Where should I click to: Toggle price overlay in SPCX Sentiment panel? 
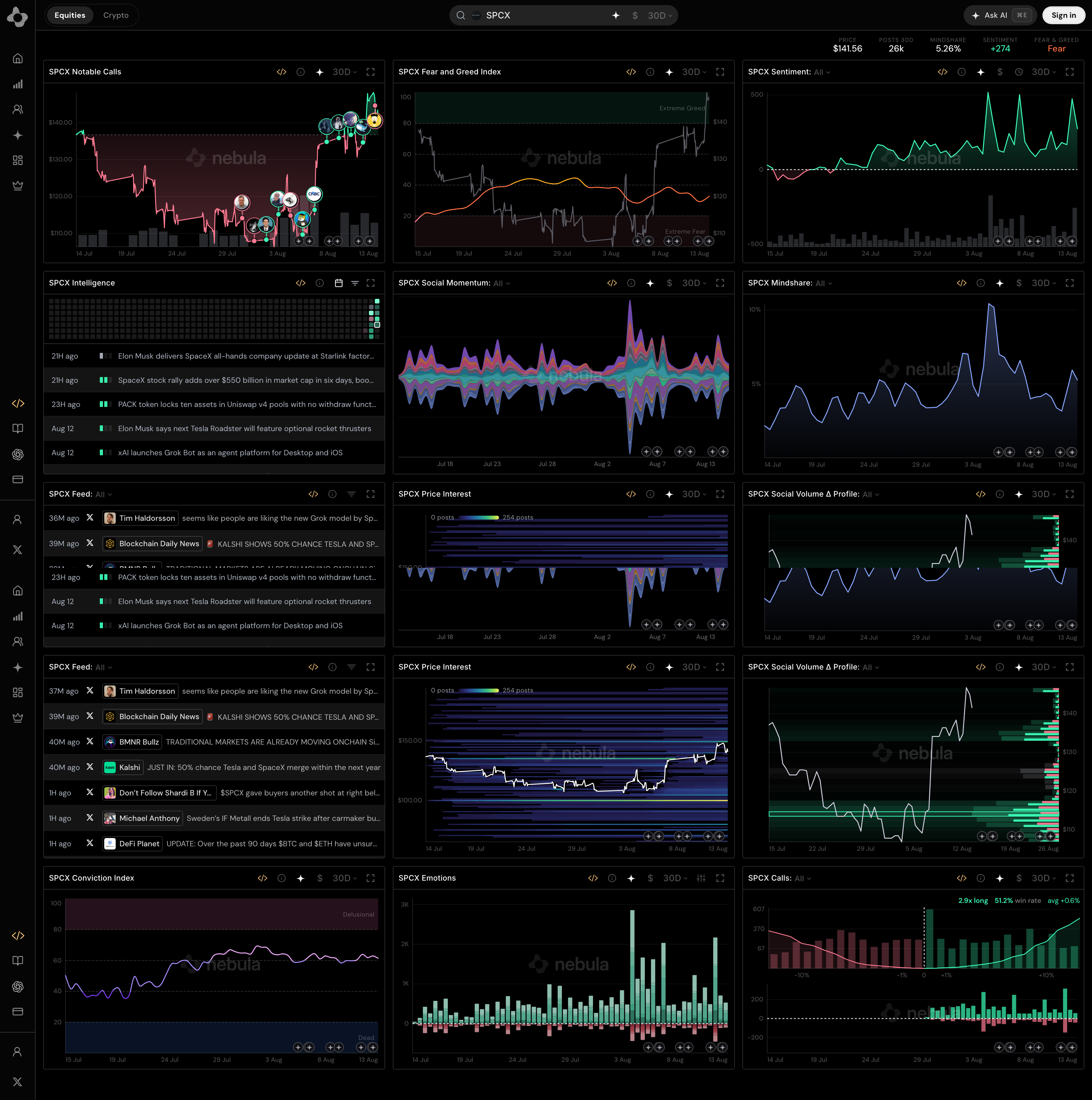click(x=1000, y=72)
